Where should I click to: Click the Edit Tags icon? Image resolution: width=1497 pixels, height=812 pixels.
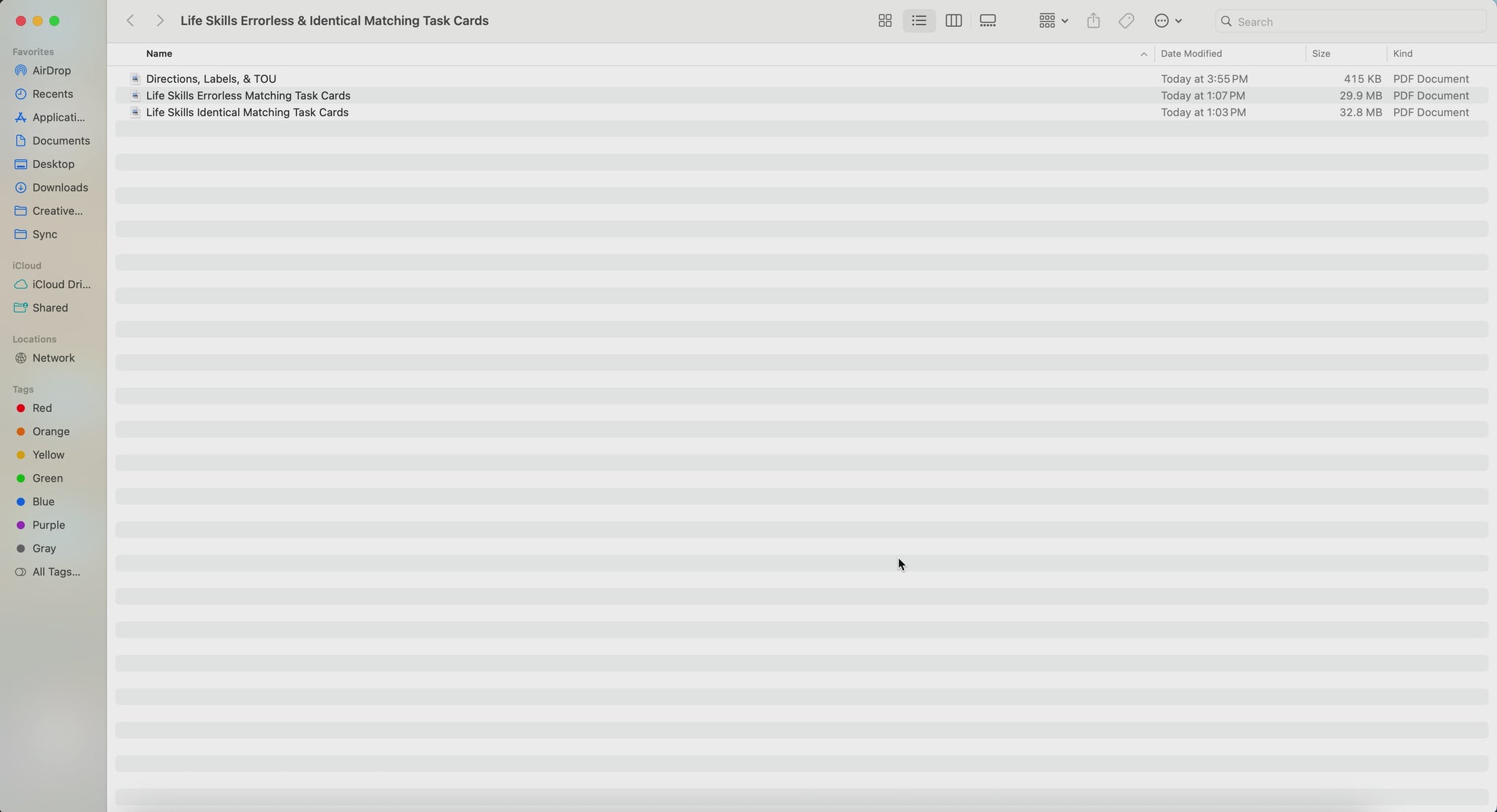1126,21
